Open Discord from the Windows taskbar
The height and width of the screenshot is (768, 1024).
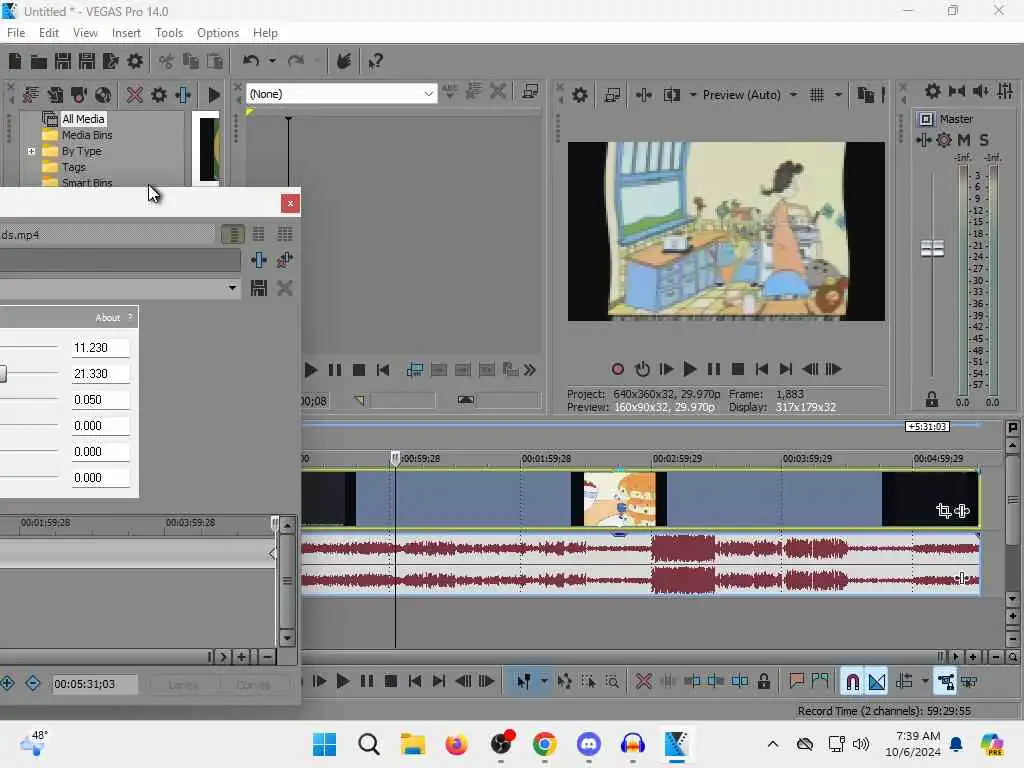pos(589,744)
